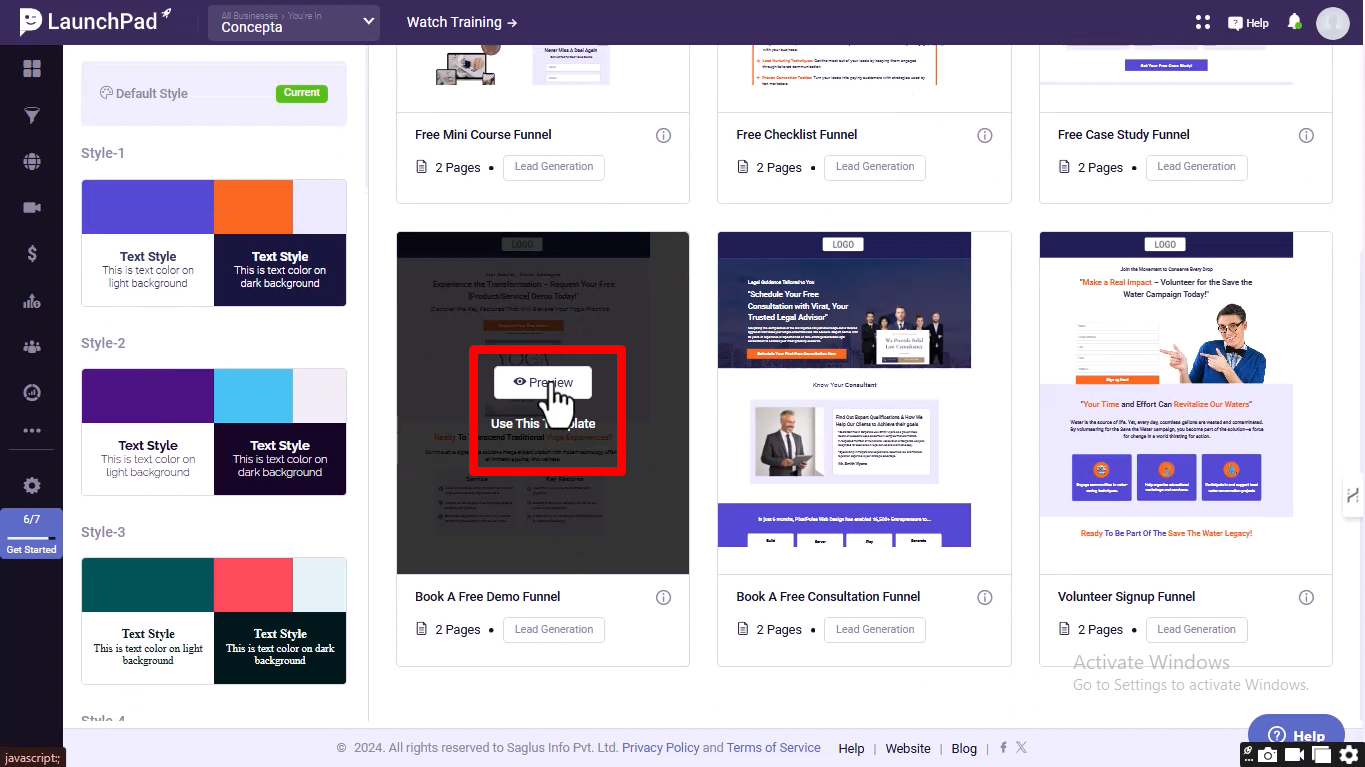Open the analytics gauge icon in sidebar

[32, 393]
